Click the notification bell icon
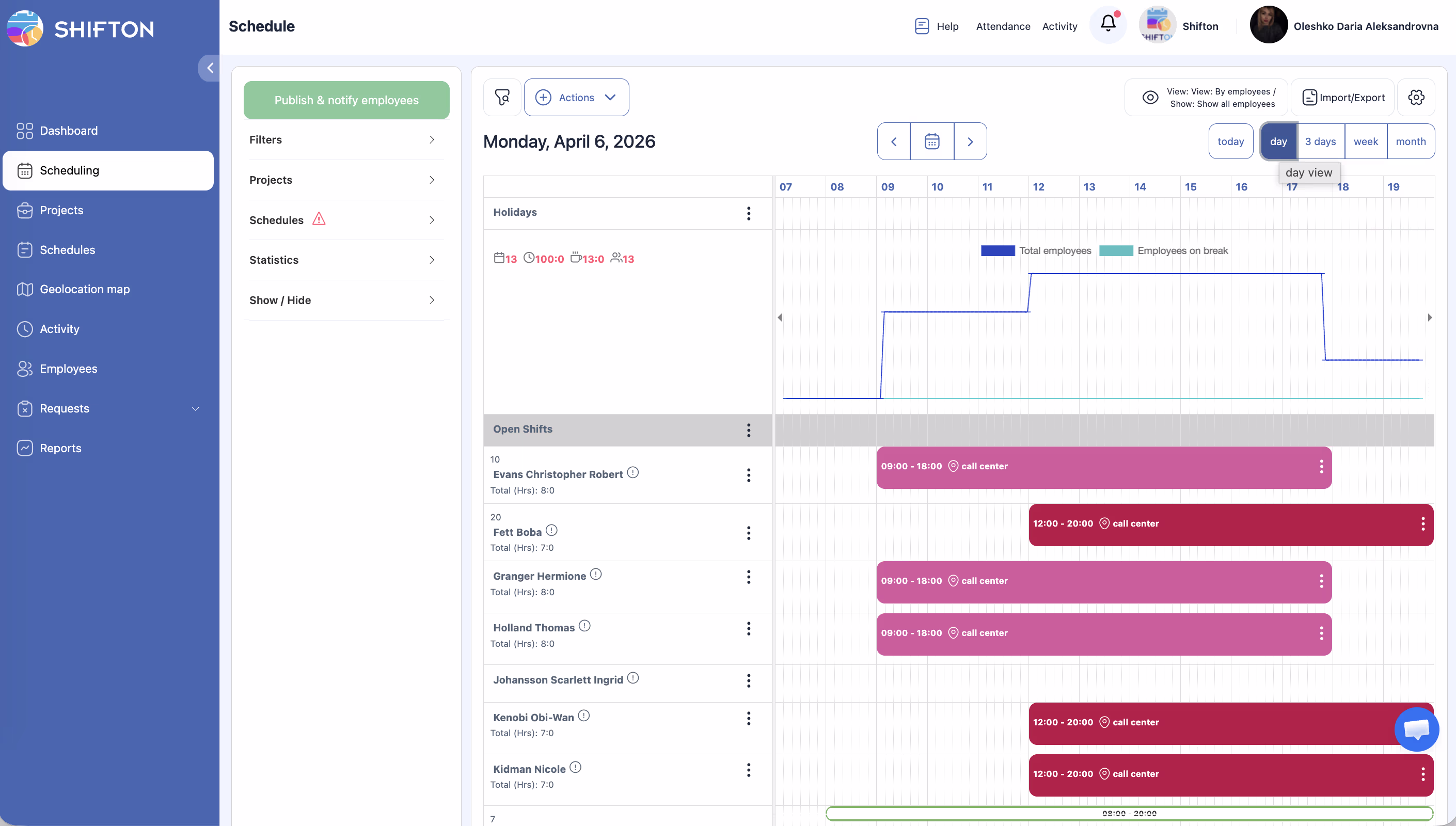This screenshot has width=1456, height=826. click(1107, 24)
